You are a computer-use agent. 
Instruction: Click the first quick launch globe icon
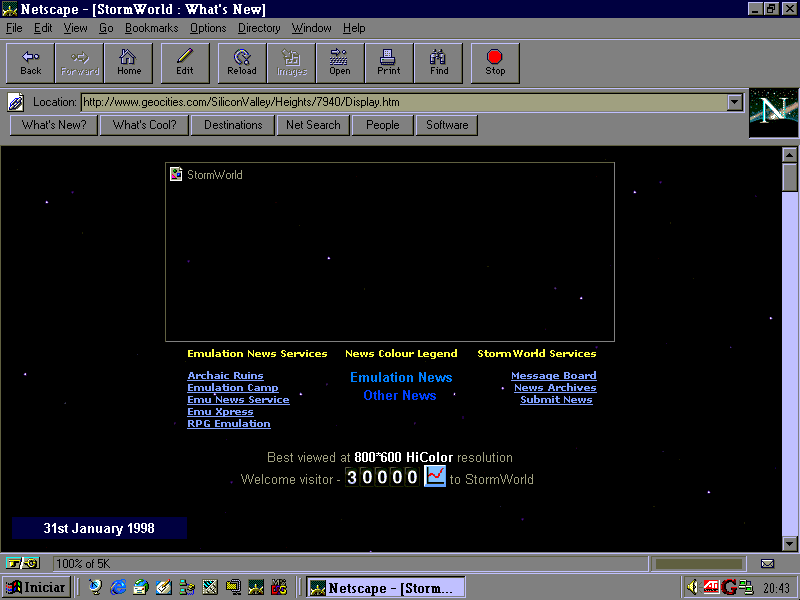95,587
